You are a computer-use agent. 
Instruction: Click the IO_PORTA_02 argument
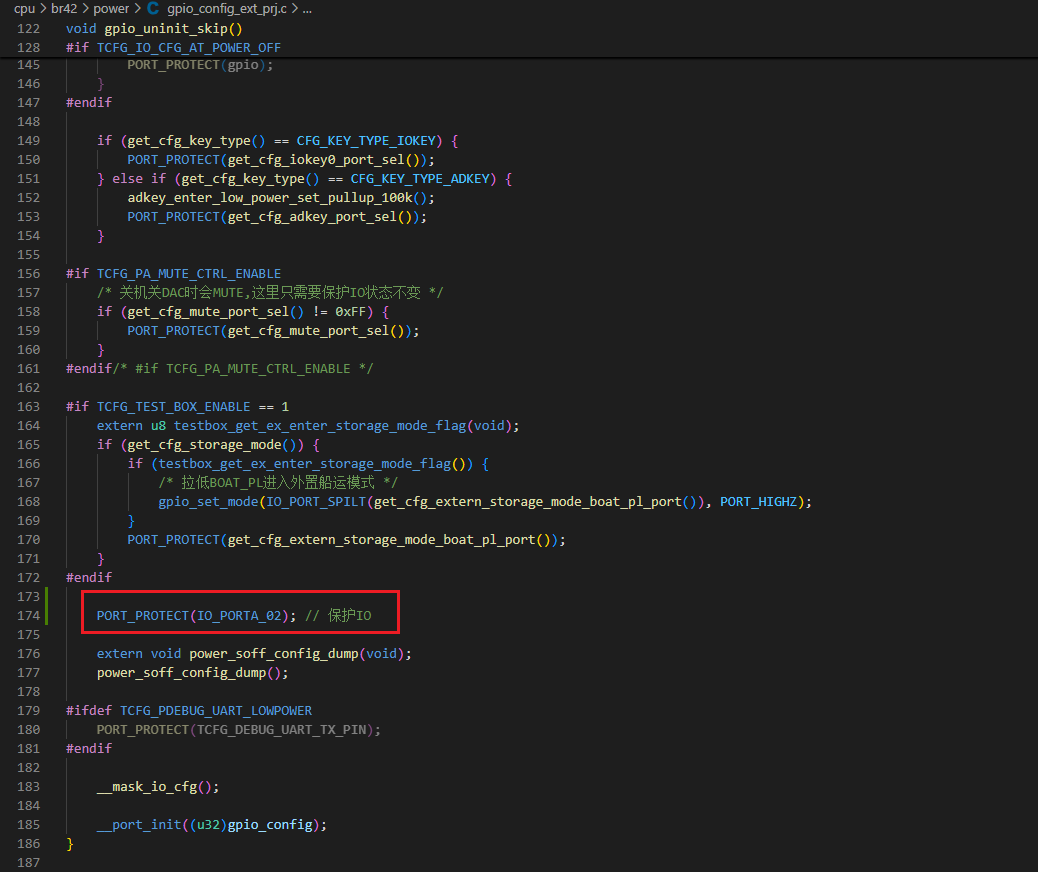[x=239, y=616]
